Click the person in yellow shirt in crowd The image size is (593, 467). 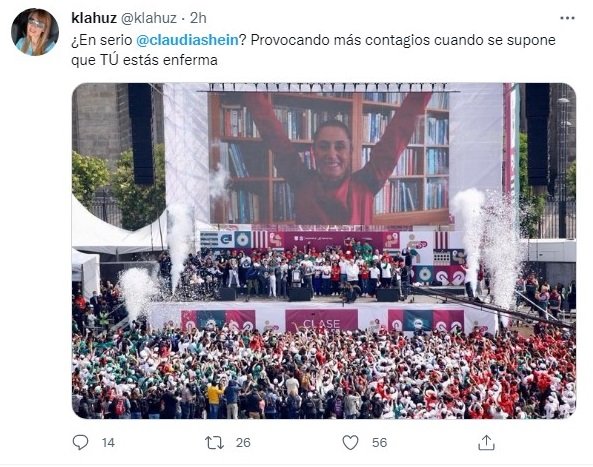[214, 399]
